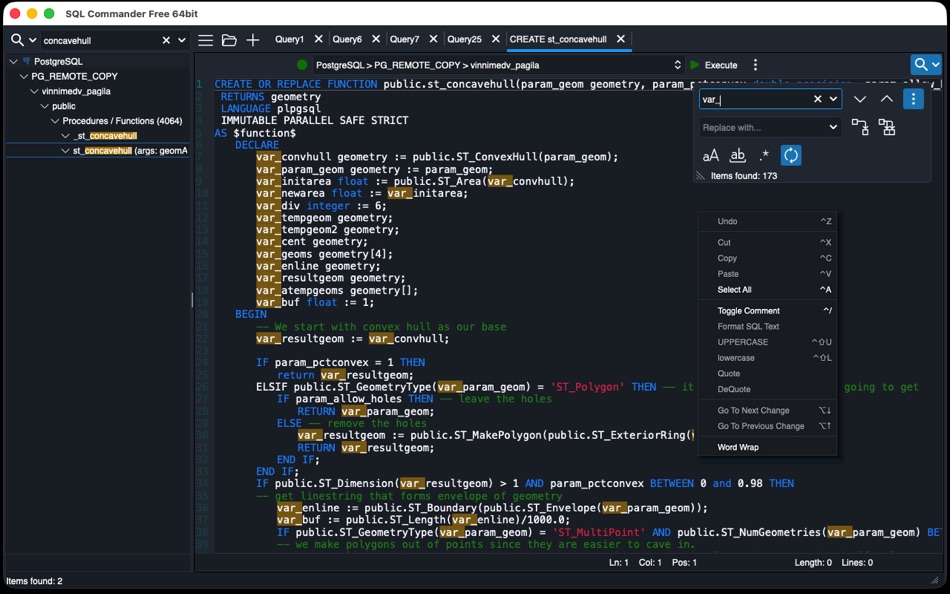Choose Go To Next Change
Screen dimensions: 950x594
coord(767,410)
